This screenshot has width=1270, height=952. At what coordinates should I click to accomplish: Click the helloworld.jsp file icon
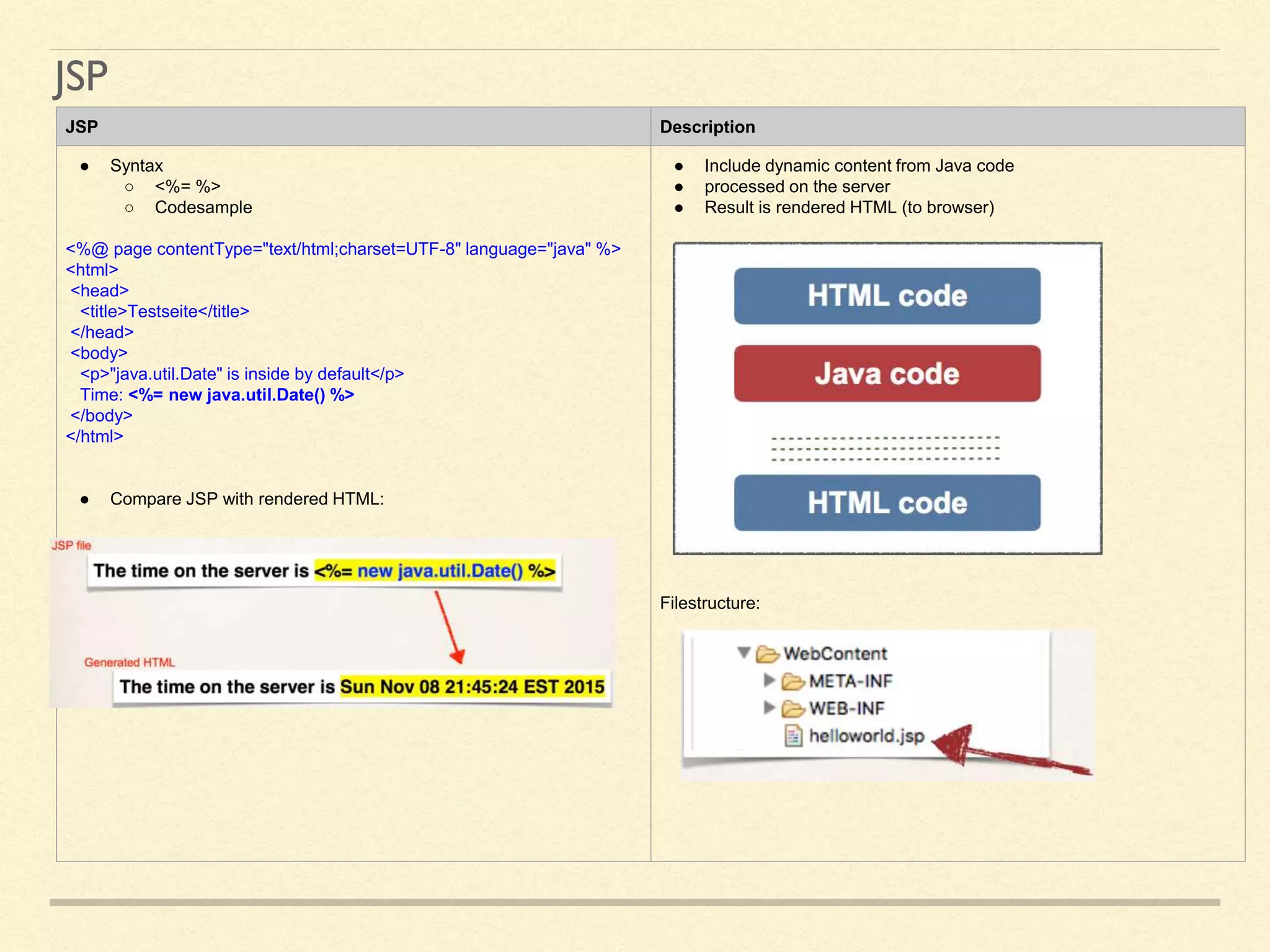793,736
